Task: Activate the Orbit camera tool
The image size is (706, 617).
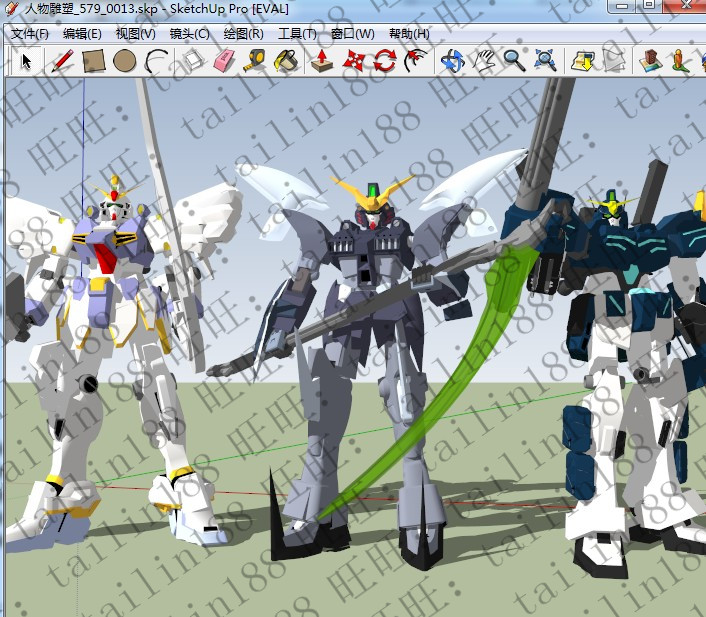Action: (452, 61)
